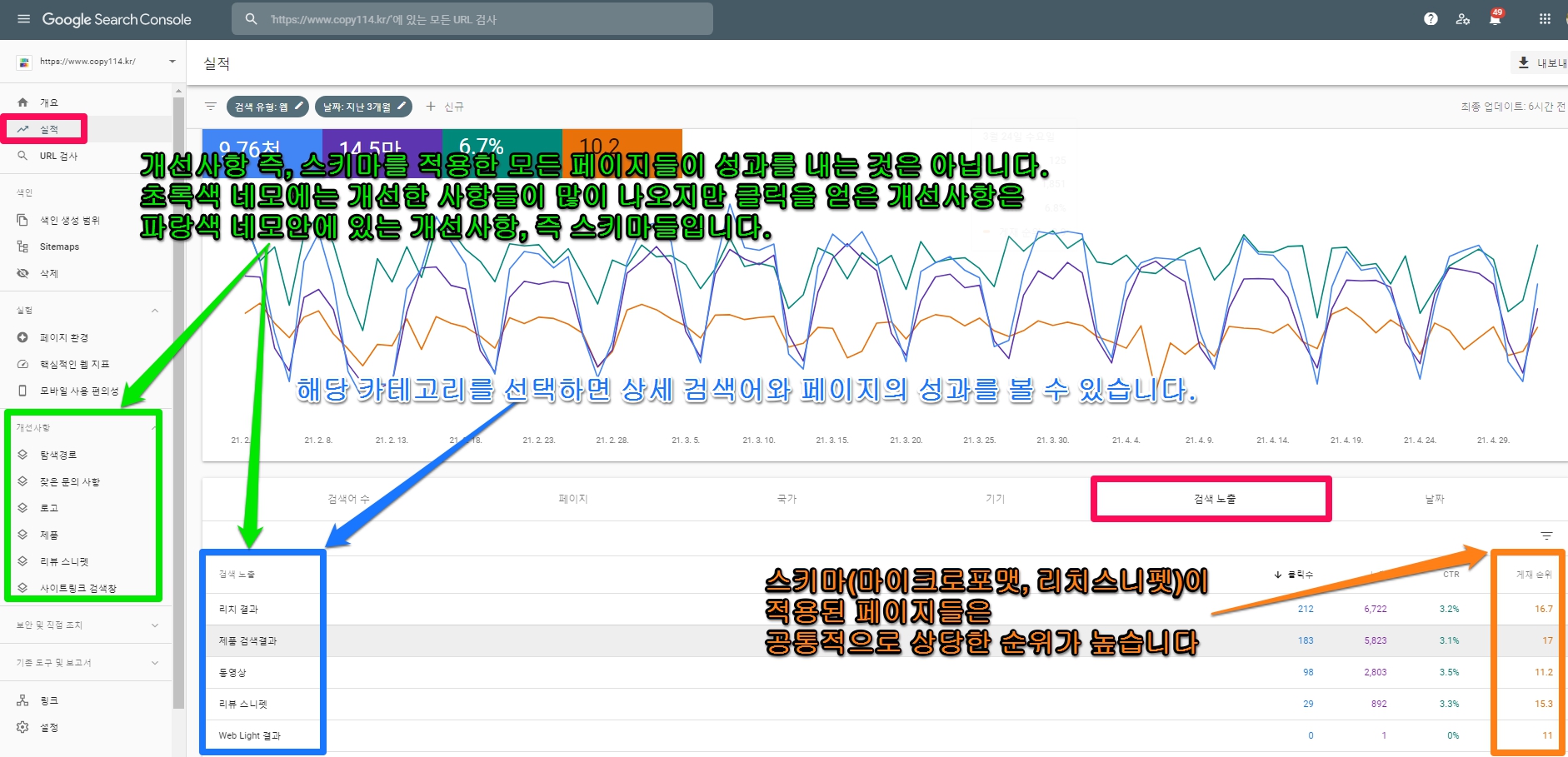Open users and permissions icon
Screen dimensions: 1568x757
click(1463, 19)
